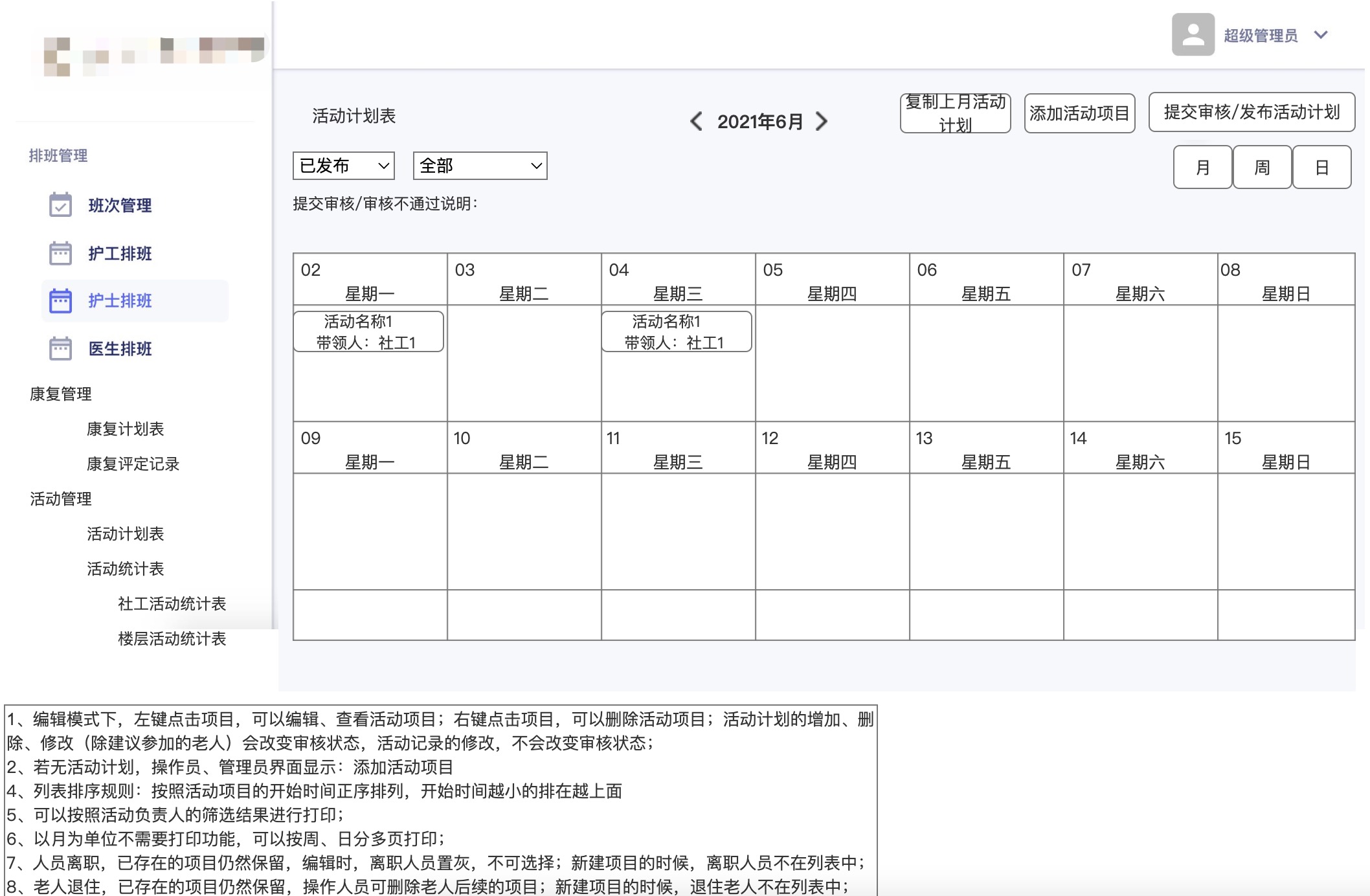The height and width of the screenshot is (896, 1370).
Task: Expand the 超级管理员 account chevron
Action: (1321, 35)
